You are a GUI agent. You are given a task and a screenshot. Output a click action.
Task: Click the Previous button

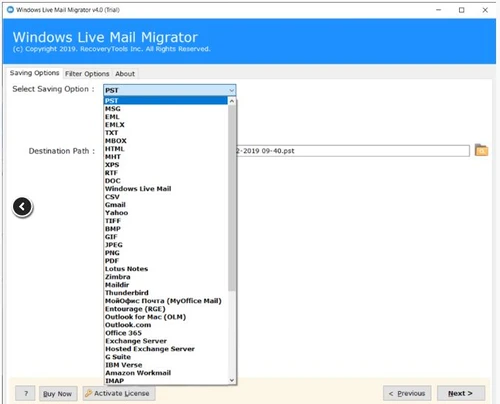(x=407, y=393)
